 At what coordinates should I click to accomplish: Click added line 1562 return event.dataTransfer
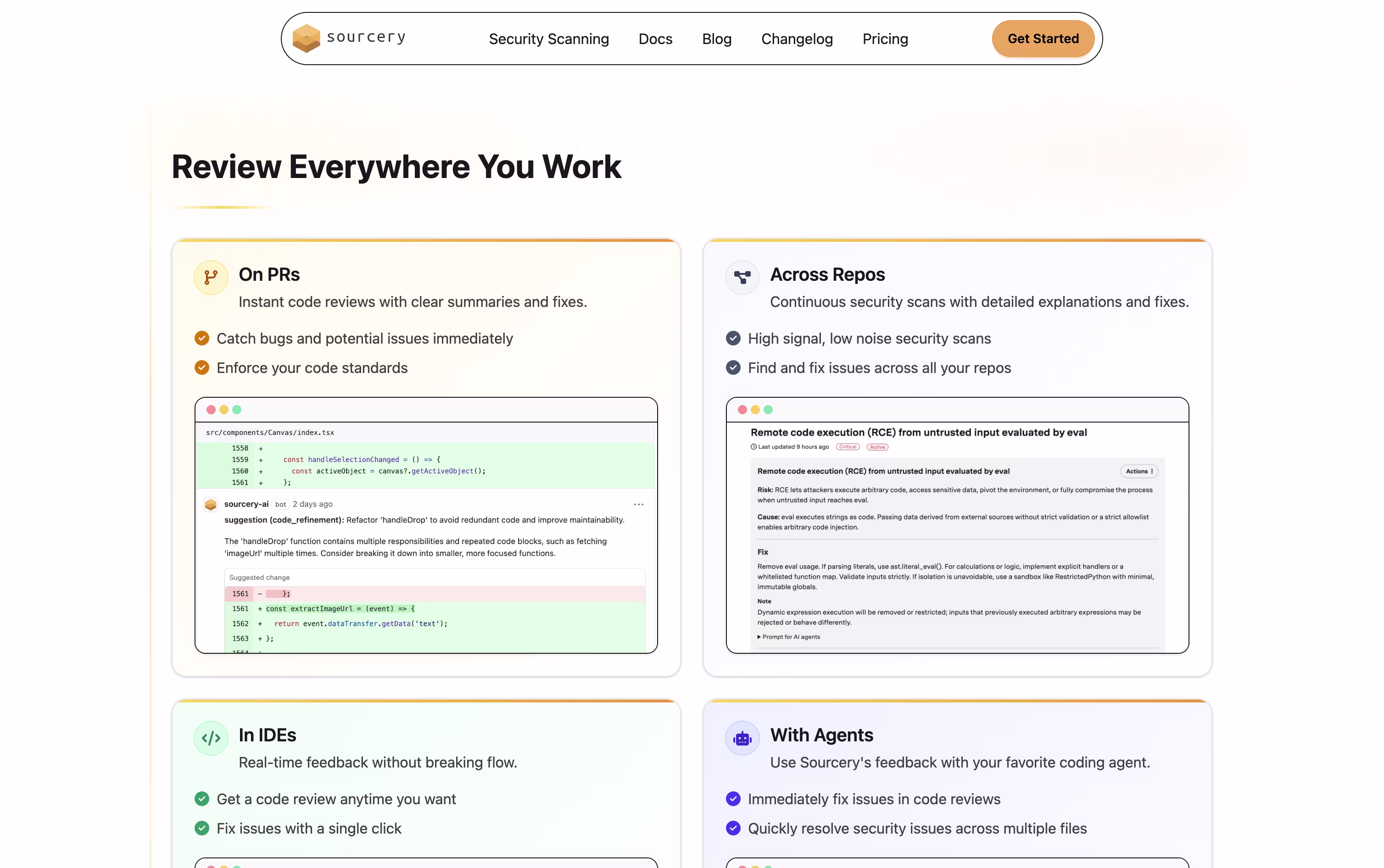click(435, 623)
